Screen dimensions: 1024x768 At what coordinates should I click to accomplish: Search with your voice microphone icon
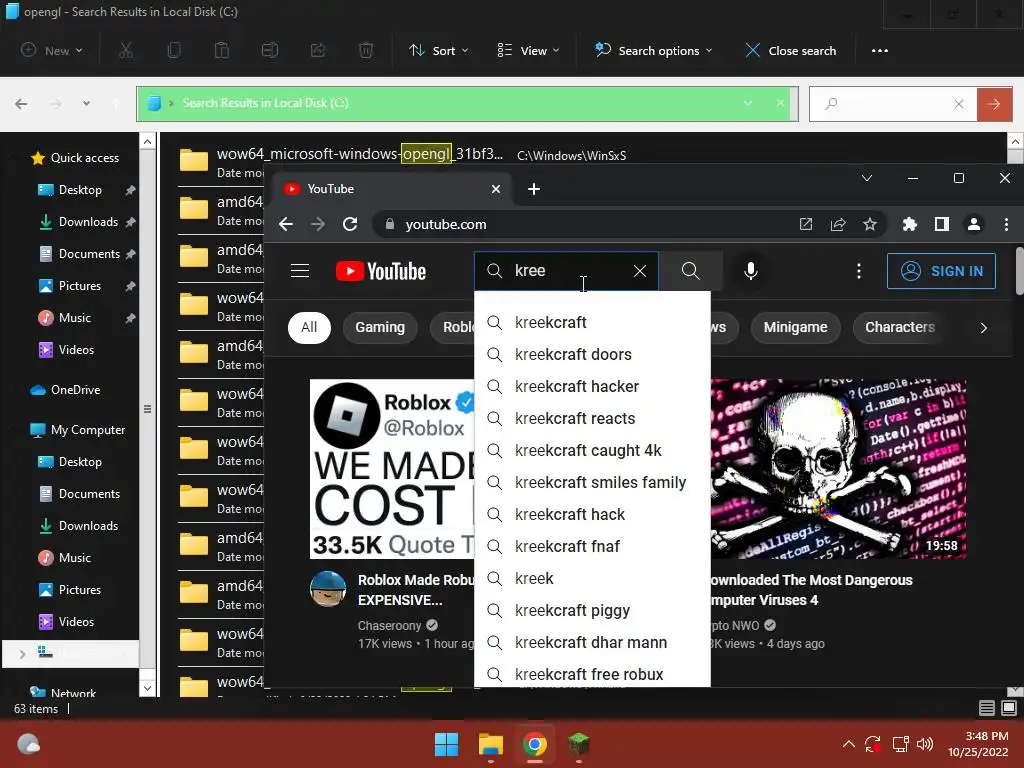pos(751,270)
